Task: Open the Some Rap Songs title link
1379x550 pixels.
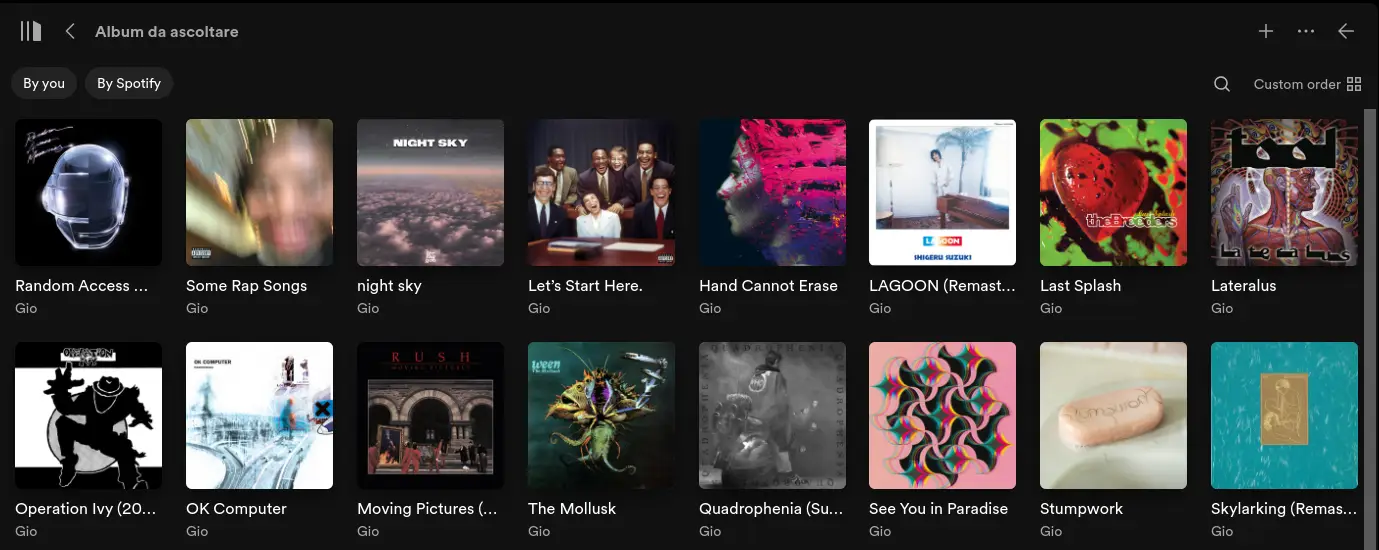Action: click(x=246, y=285)
